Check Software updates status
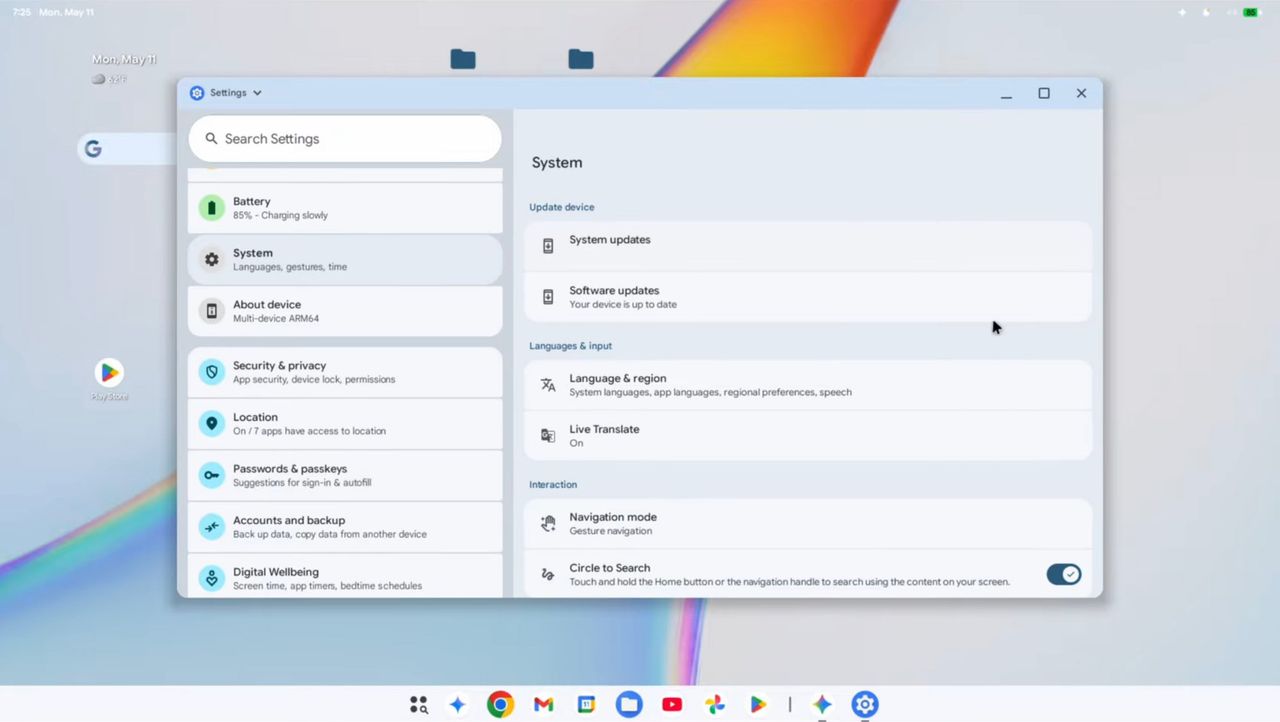The height and width of the screenshot is (722, 1280). pyautogui.click(x=808, y=297)
